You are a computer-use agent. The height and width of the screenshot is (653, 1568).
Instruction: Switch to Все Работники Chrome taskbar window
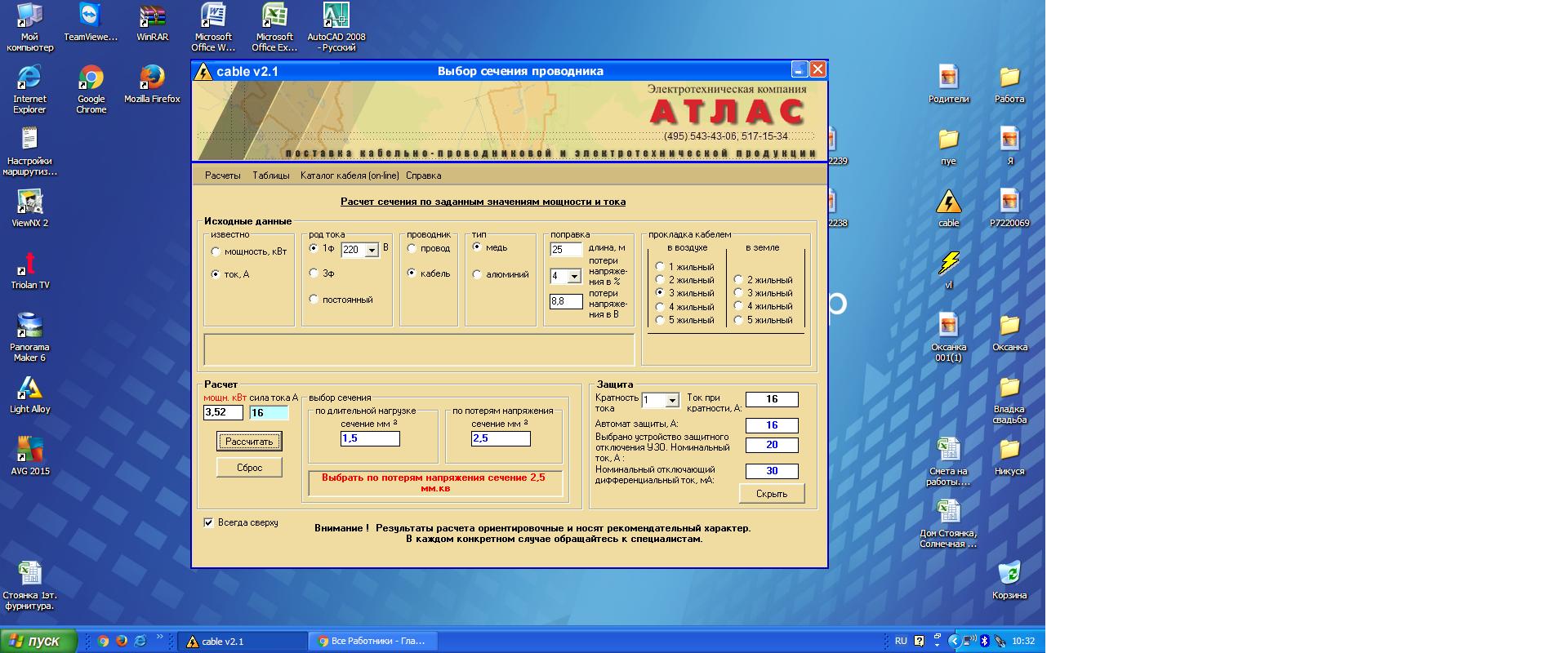pyautogui.click(x=373, y=642)
